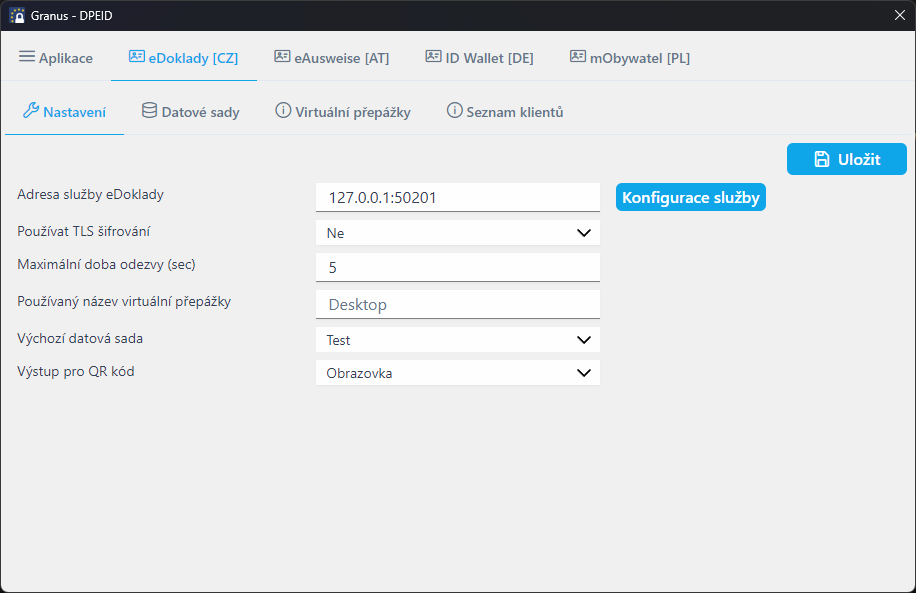916x593 pixels.
Task: Click the virtual counter name field showing Desktop
Action: point(457,304)
